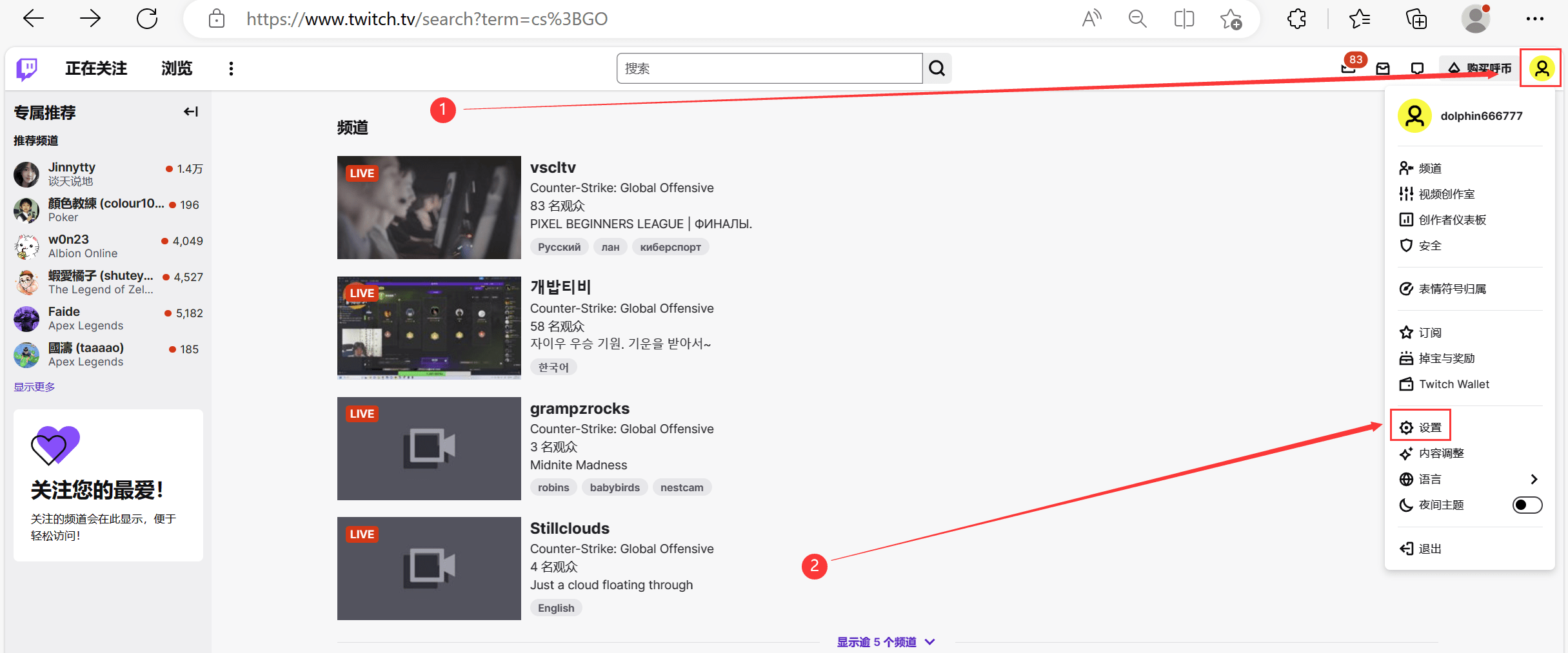Click the 显示更多 link in the sidebar
This screenshot has width=1568, height=653.
pyautogui.click(x=34, y=386)
